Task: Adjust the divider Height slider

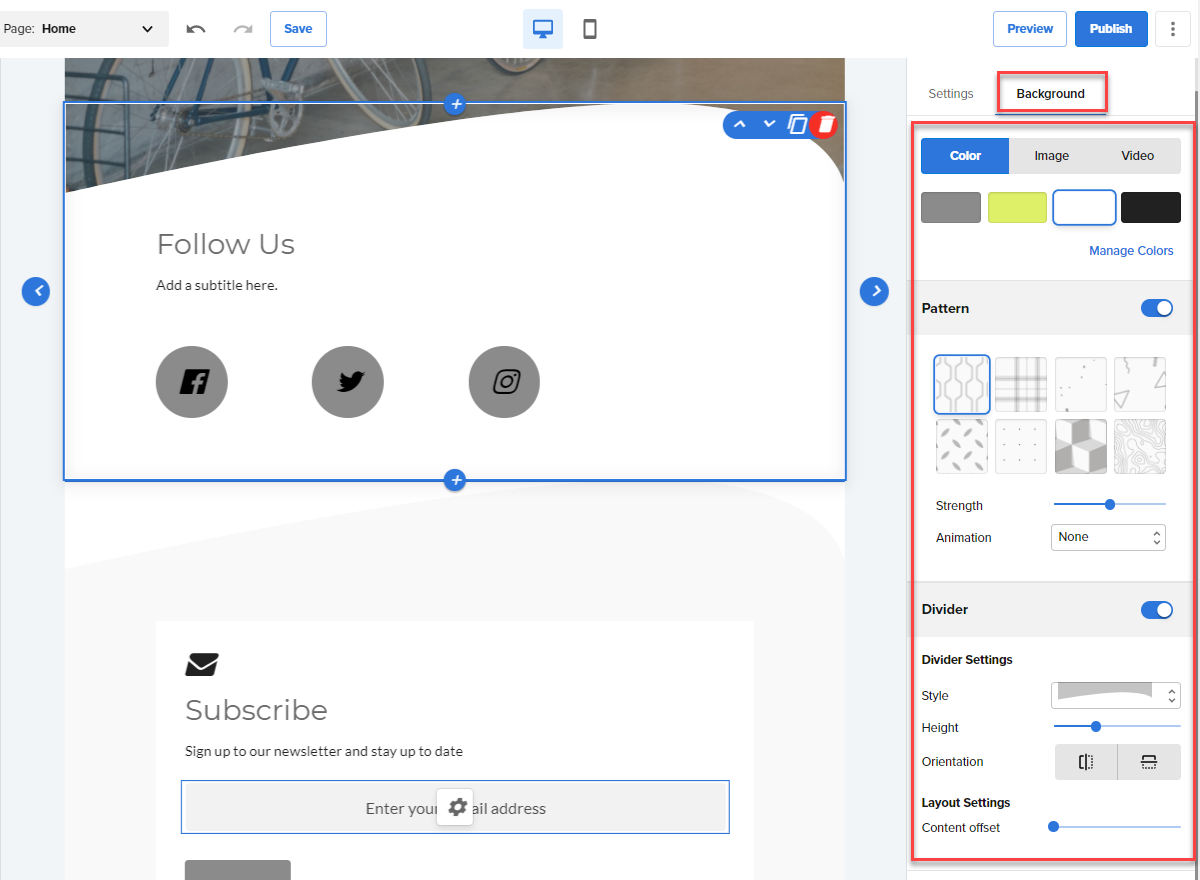Action: 1117,727
